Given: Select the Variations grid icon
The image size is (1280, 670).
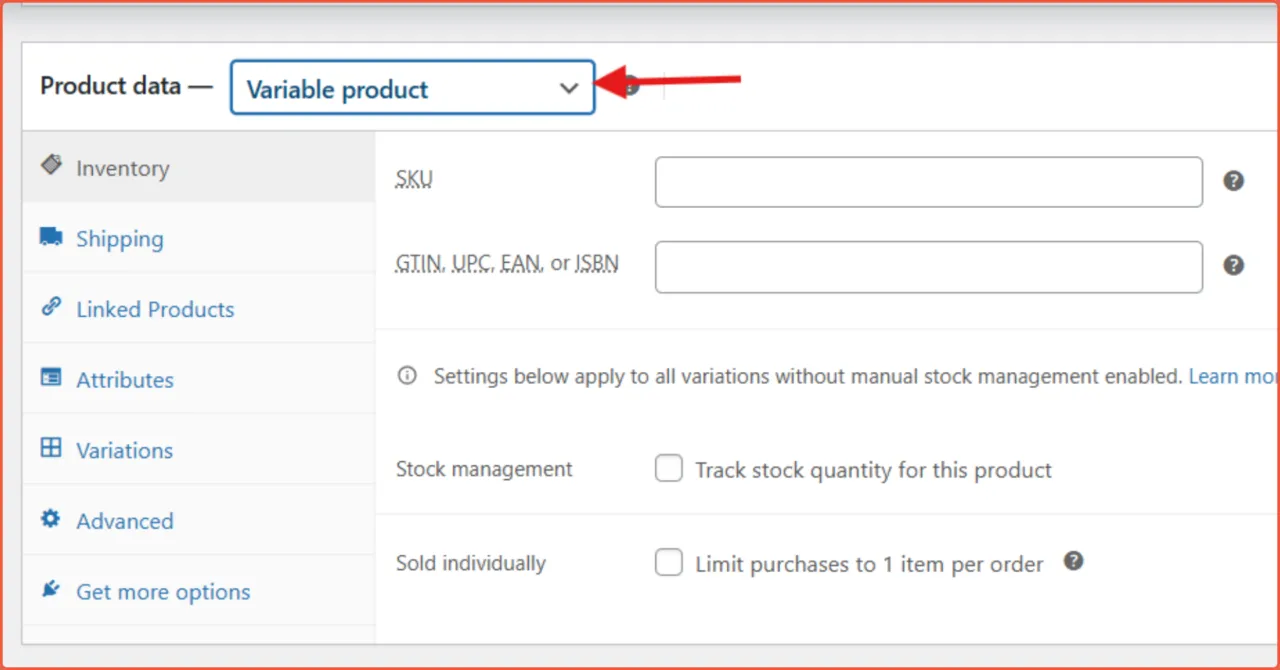Looking at the screenshot, I should (52, 448).
